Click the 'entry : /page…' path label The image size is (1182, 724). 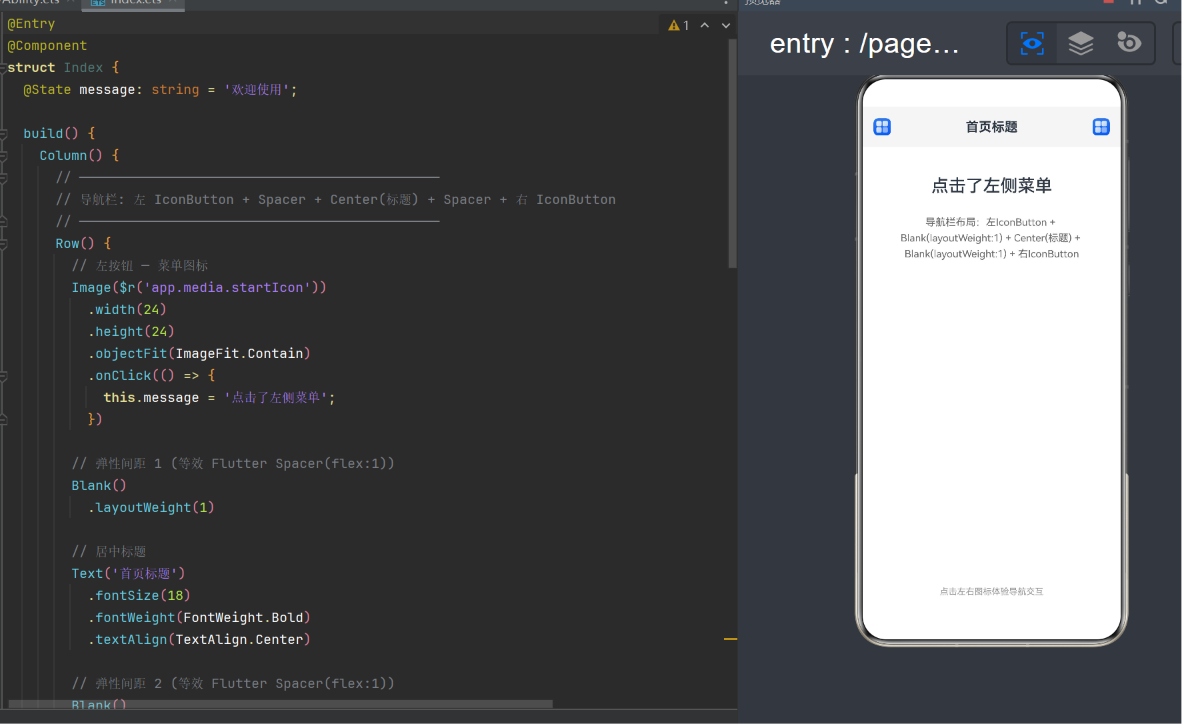point(864,44)
